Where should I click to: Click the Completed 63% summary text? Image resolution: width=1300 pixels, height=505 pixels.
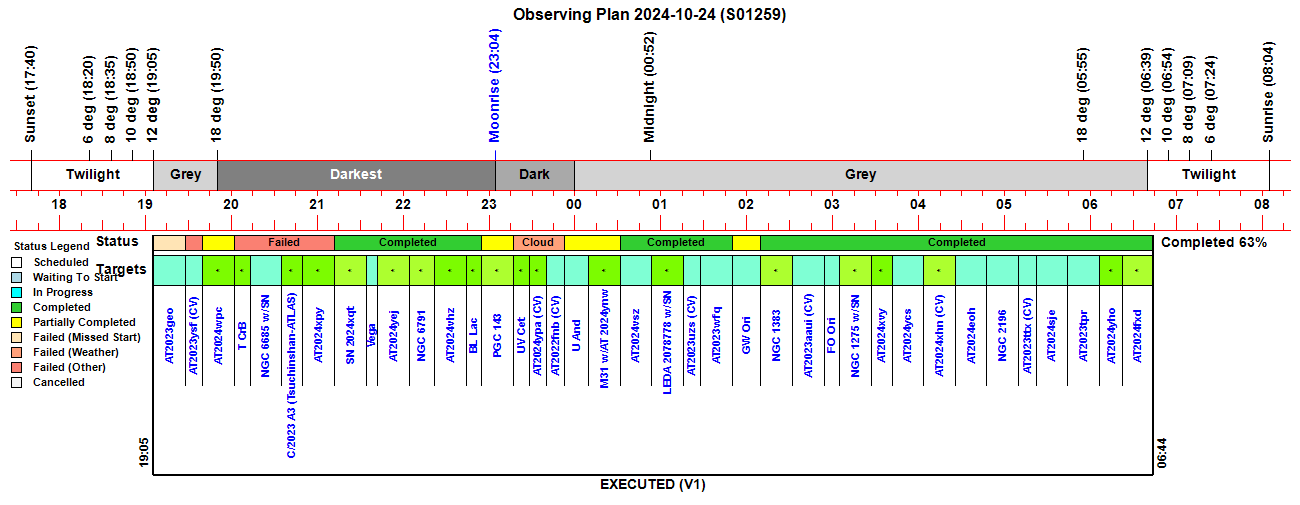(x=1213, y=242)
